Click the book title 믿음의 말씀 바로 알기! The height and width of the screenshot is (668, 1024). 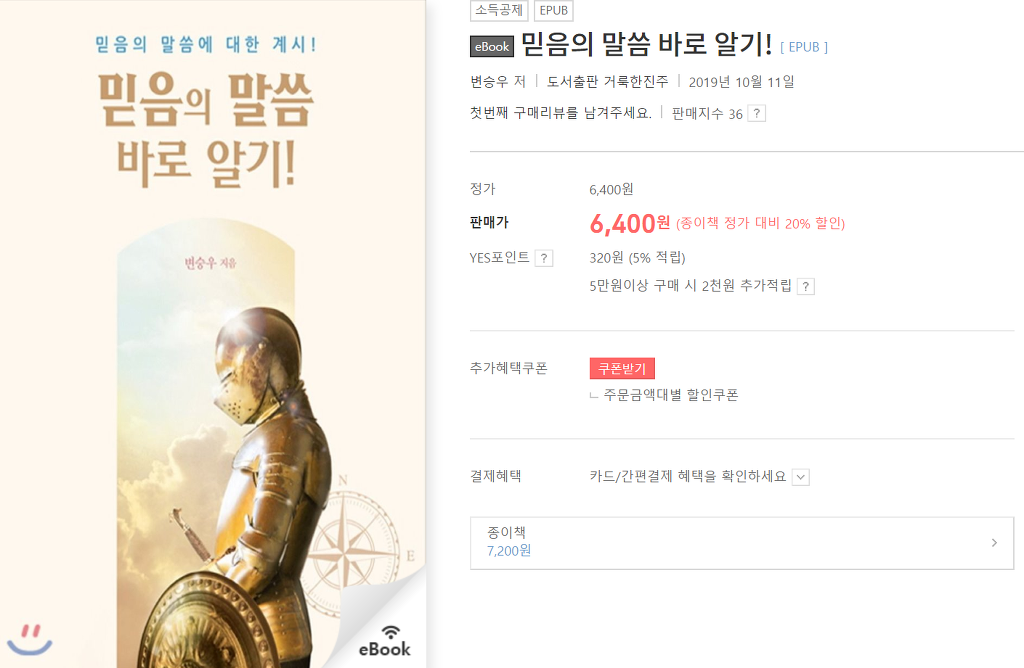point(647,44)
